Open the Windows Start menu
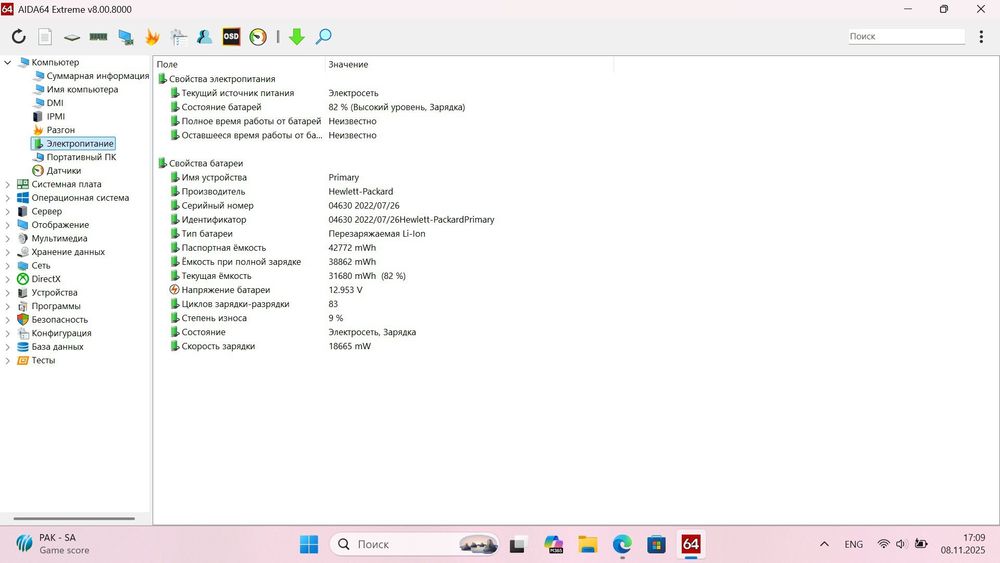 [309, 545]
